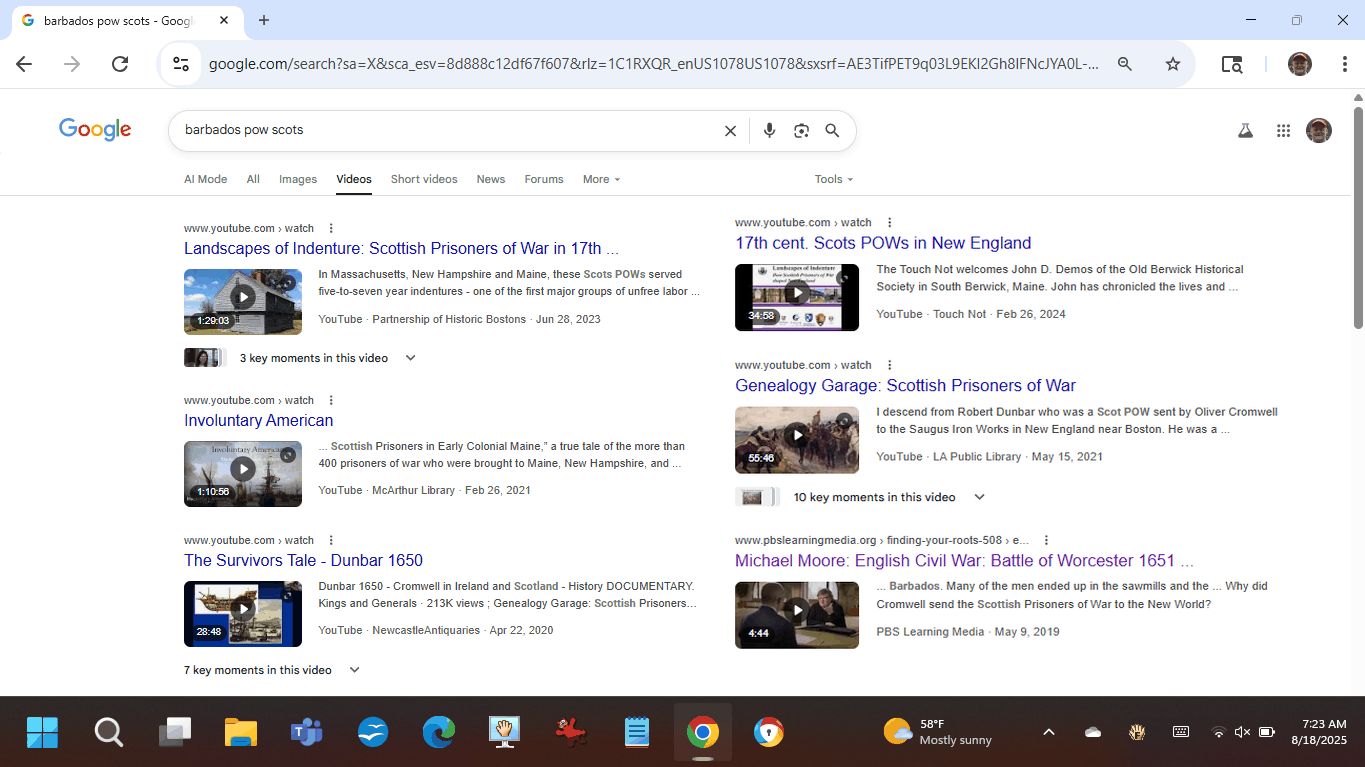
Task: Open the Involuntary American video link
Action: click(x=258, y=421)
